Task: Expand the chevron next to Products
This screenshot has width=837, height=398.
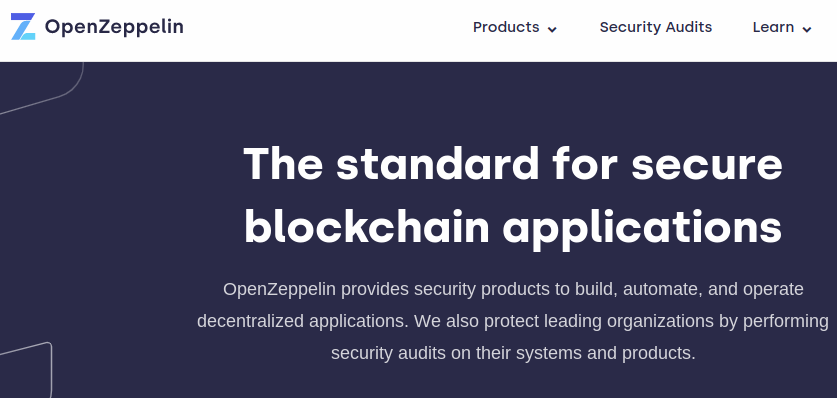Action: click(x=552, y=29)
